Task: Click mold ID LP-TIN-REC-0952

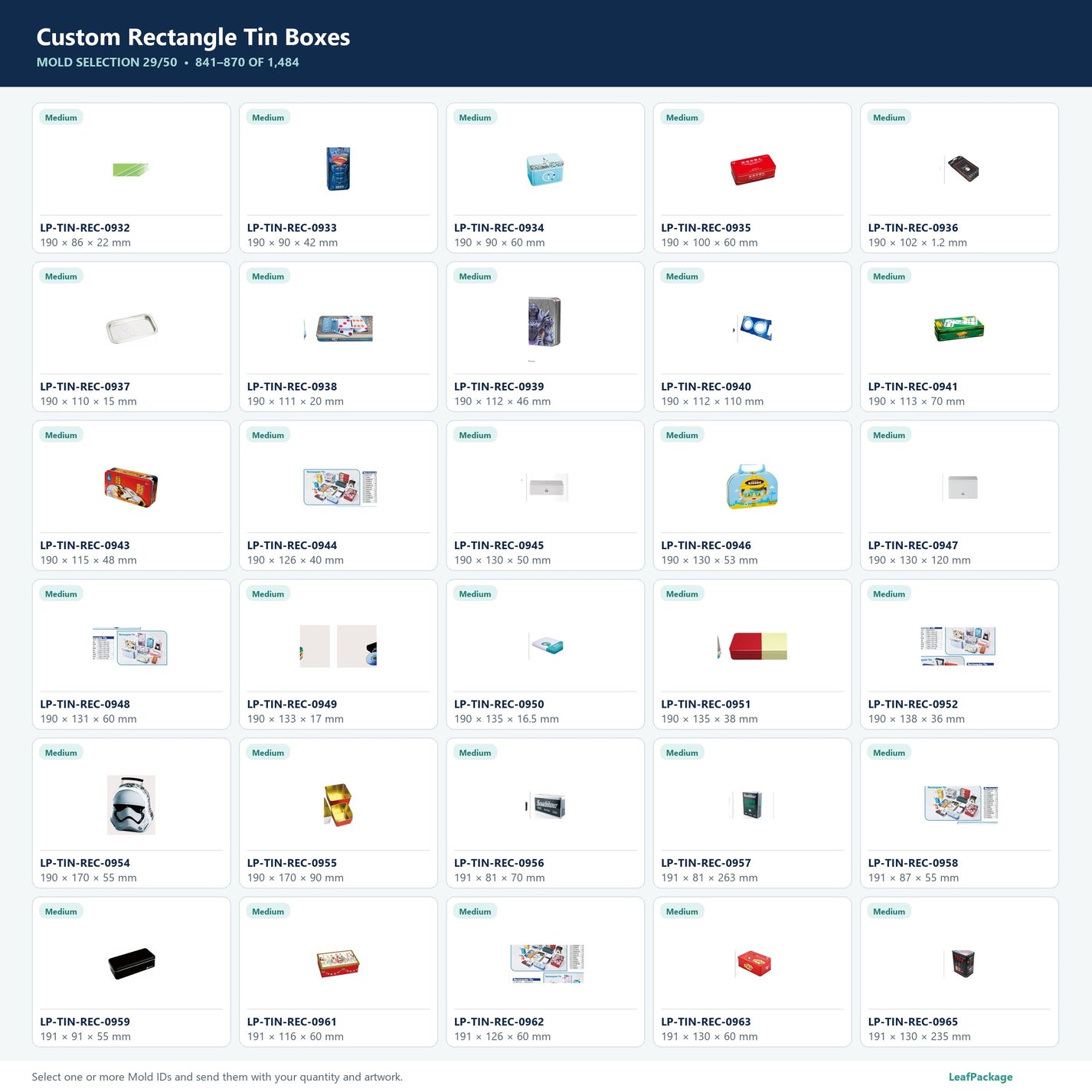Action: click(x=913, y=704)
